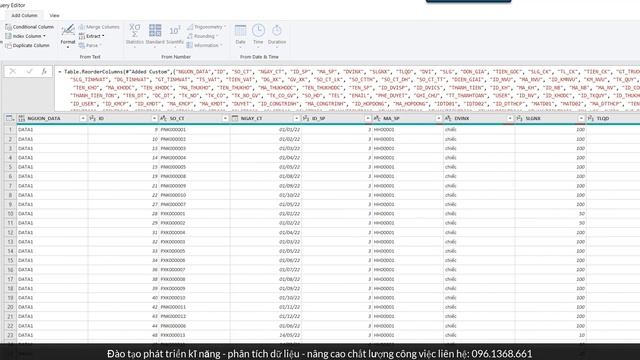Switch to the Add Column tab

24,16
